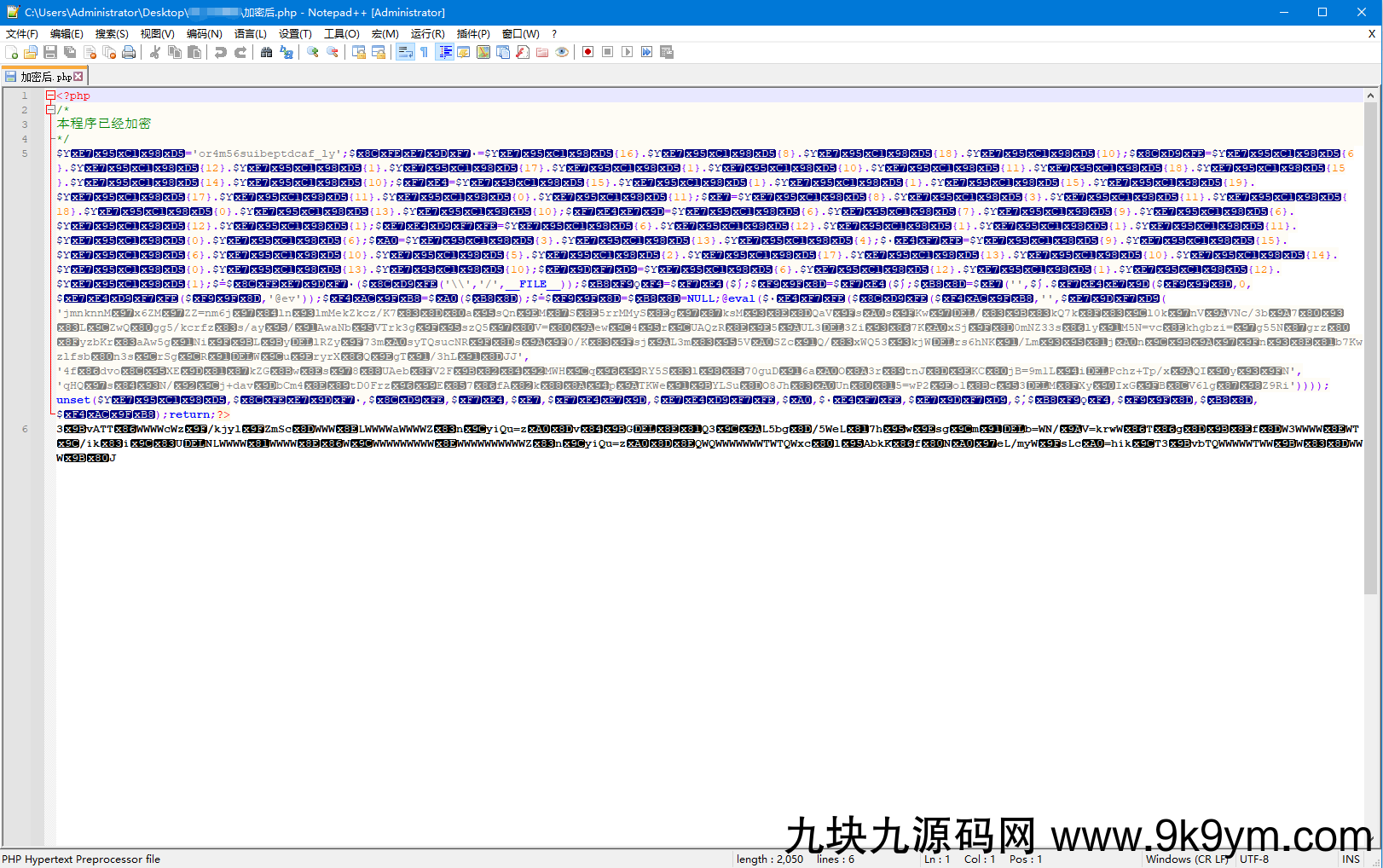Collapse the comment fold on line 2
Image resolution: width=1383 pixels, height=868 pixels.
tap(50, 110)
